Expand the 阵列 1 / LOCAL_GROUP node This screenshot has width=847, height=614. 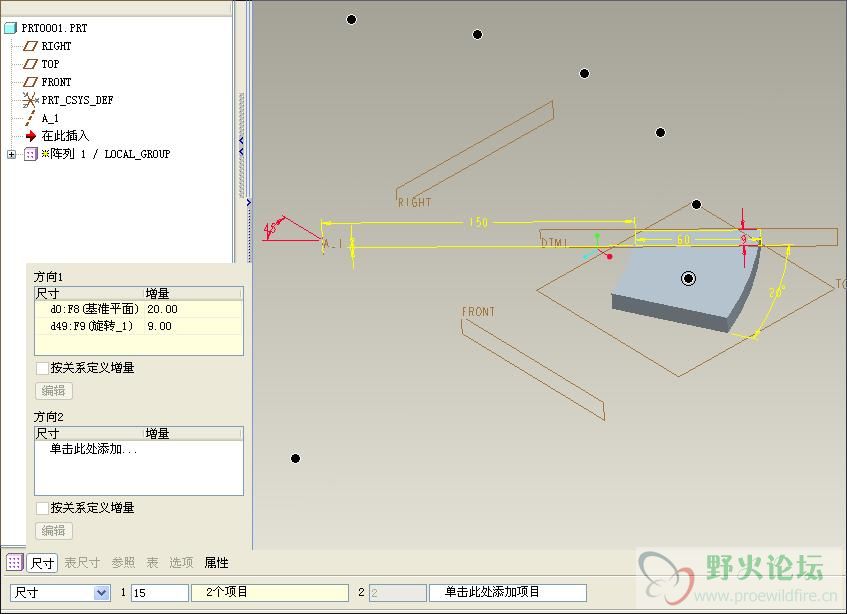coord(11,154)
